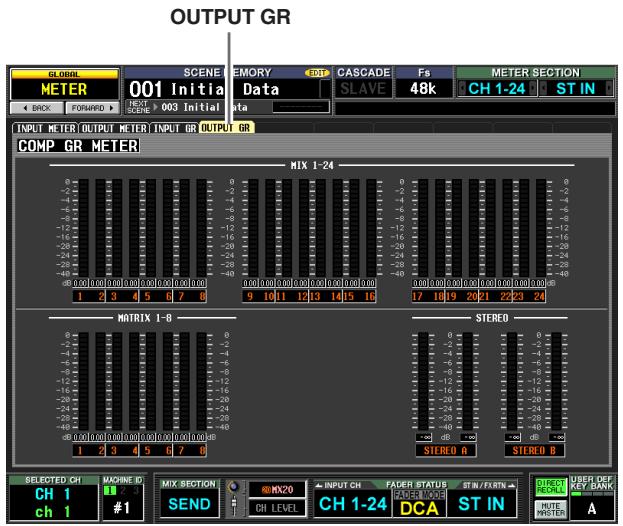Screen dimensions: 623x526
Task: Click the FORWARD navigation button
Action: [93, 108]
